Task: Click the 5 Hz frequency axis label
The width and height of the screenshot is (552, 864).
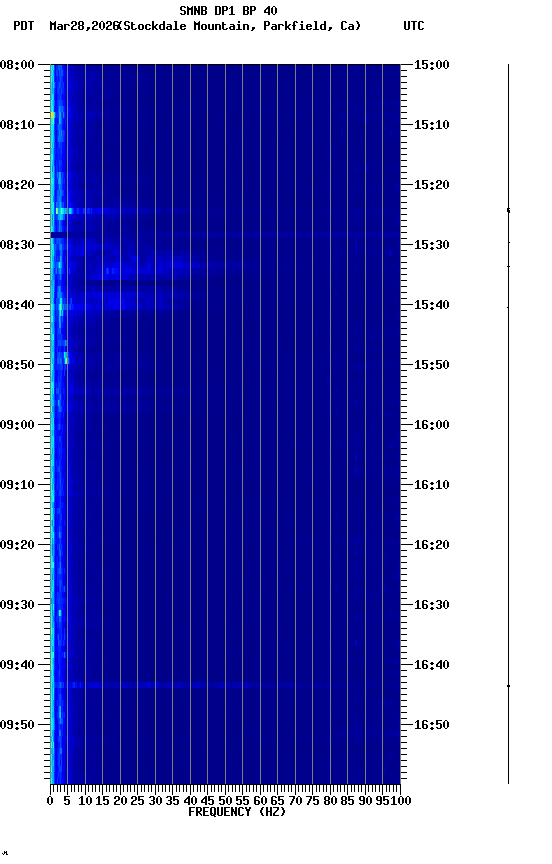Action: 67,801
